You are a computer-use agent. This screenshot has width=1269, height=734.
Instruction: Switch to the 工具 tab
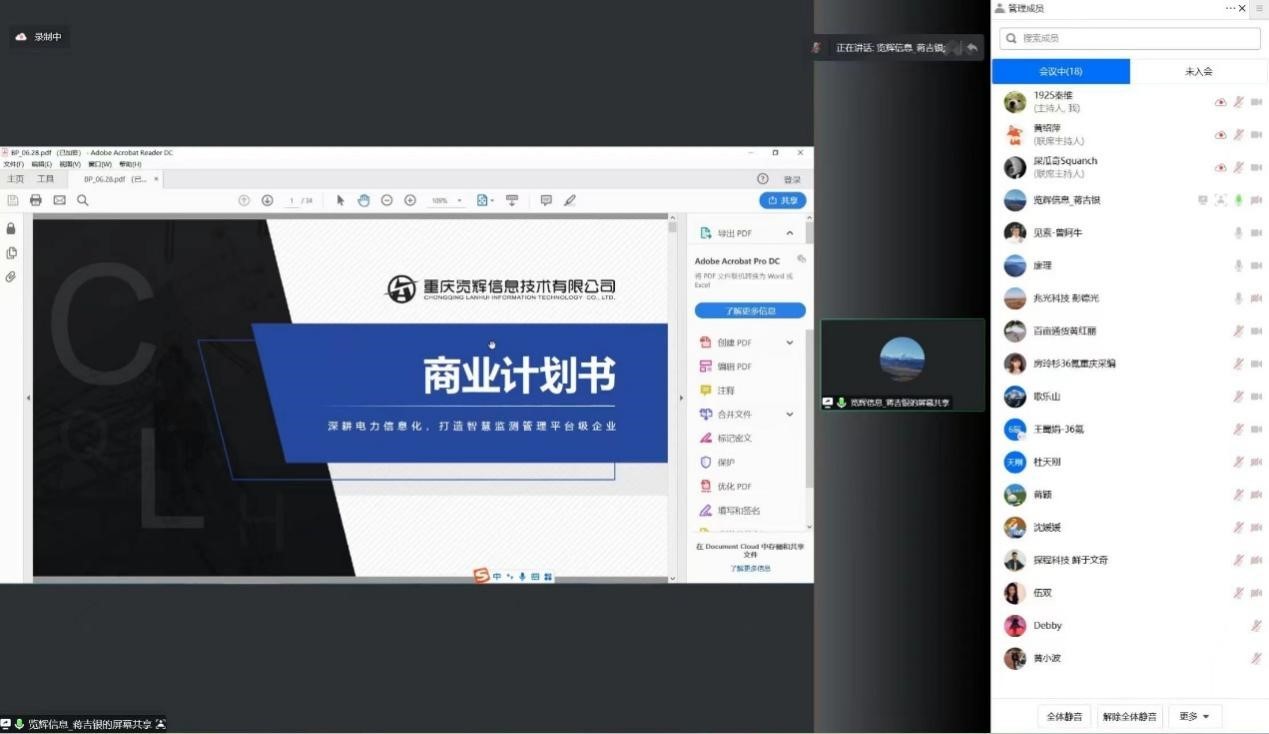coord(46,179)
